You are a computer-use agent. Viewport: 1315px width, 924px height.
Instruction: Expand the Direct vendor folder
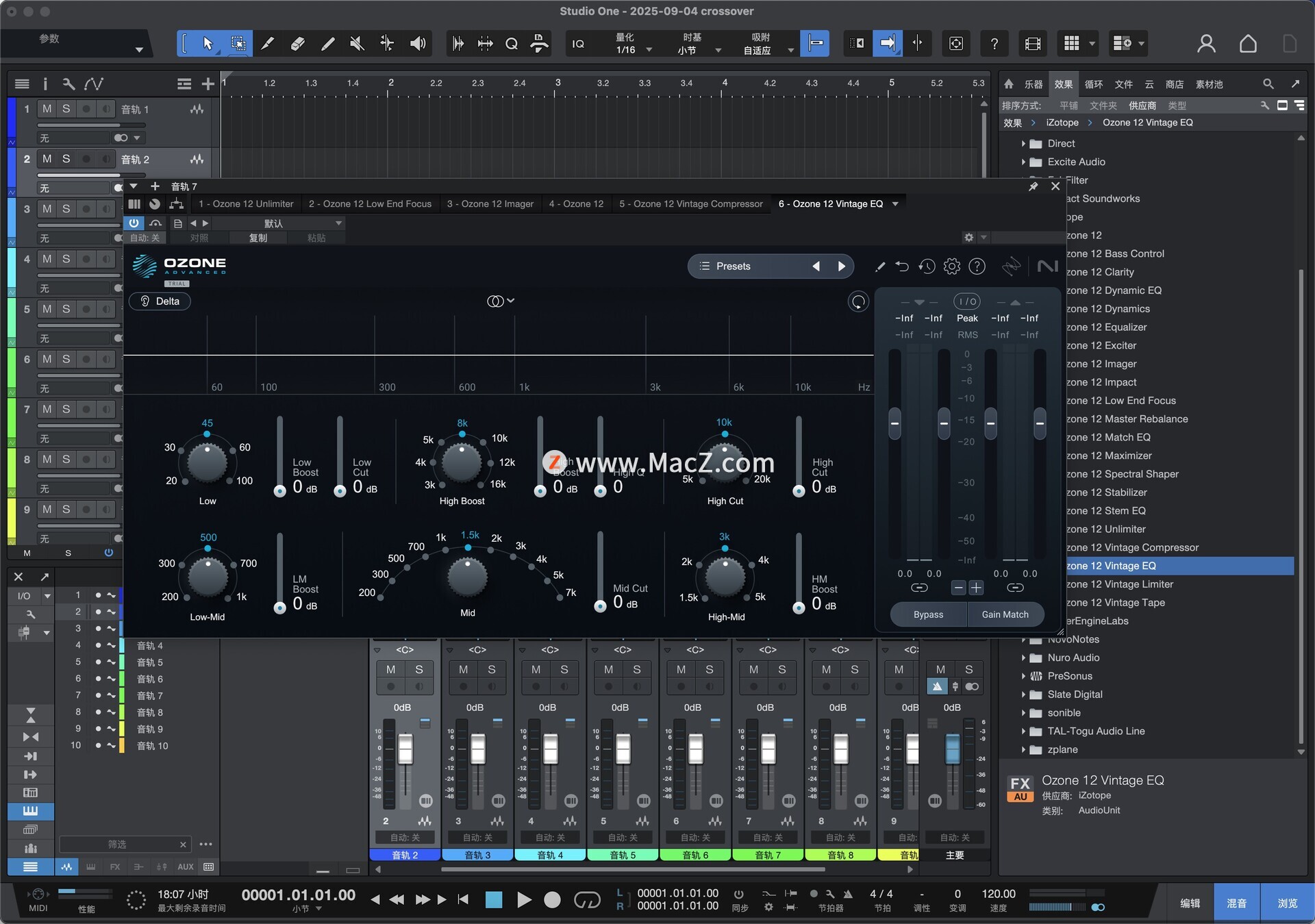tap(1023, 144)
